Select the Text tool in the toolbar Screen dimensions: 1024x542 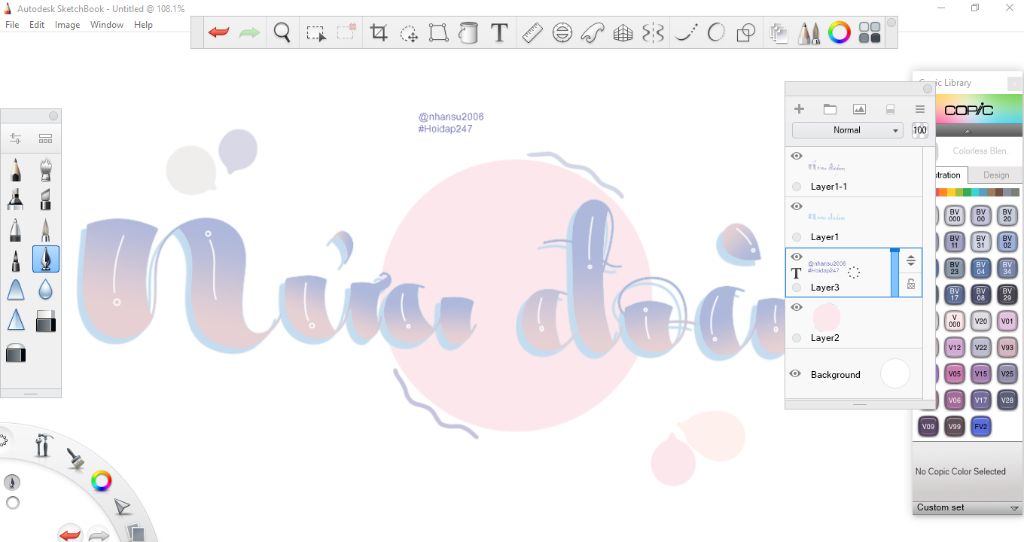point(499,32)
